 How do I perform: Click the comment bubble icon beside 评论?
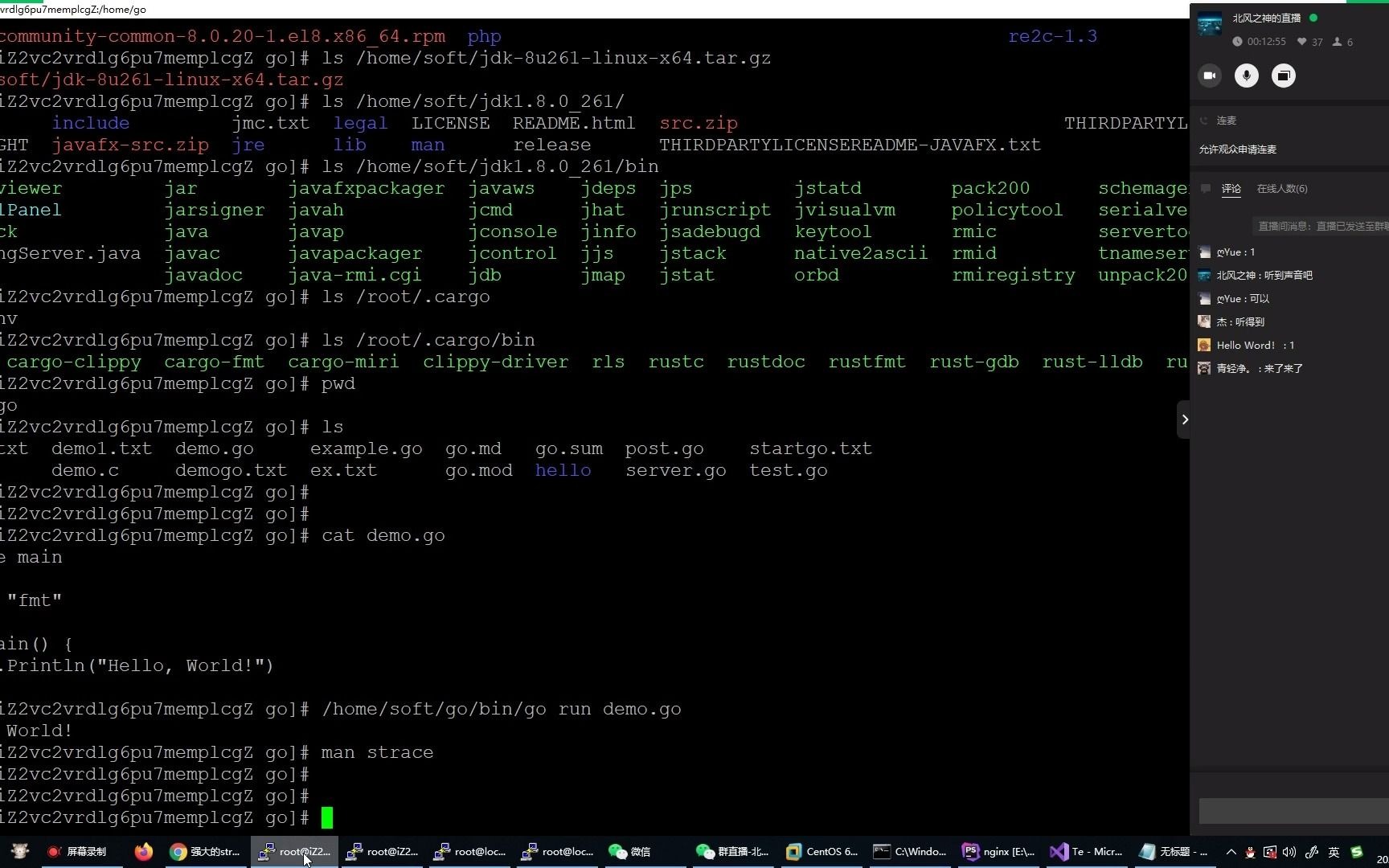[x=1205, y=187]
